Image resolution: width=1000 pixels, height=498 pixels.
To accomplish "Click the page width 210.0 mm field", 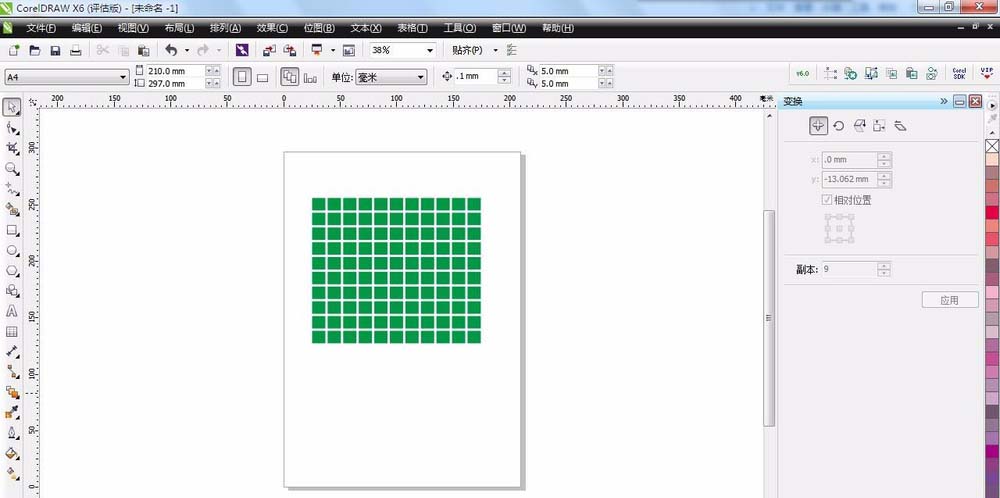I will pos(175,71).
